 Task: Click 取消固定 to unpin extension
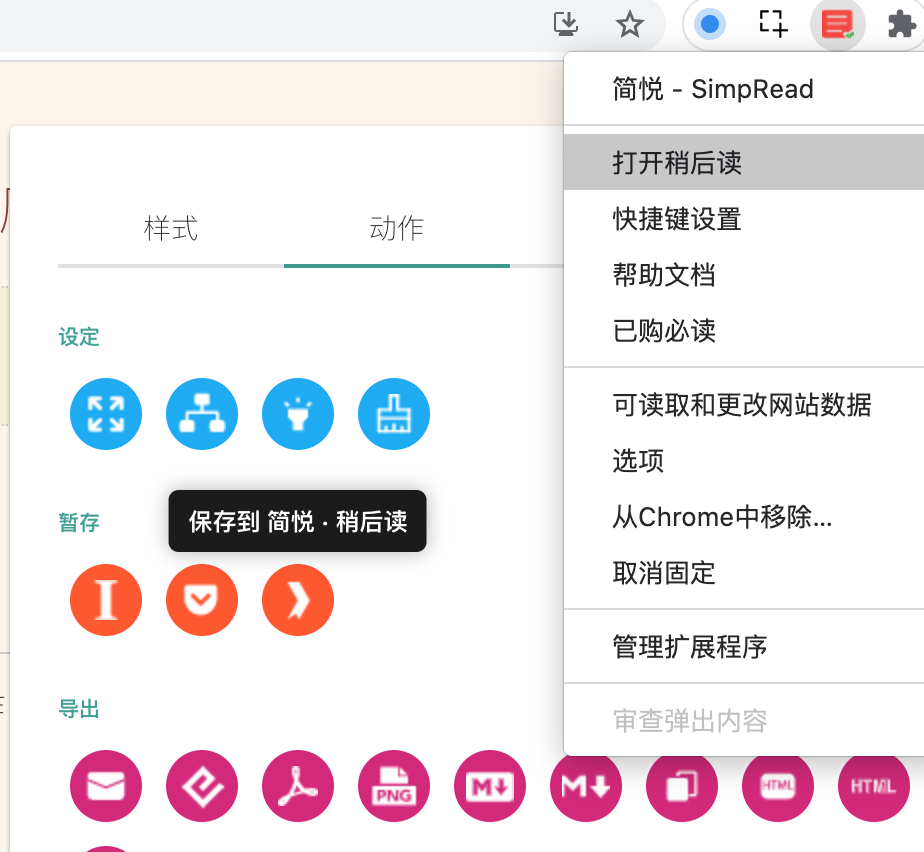[x=744, y=573]
